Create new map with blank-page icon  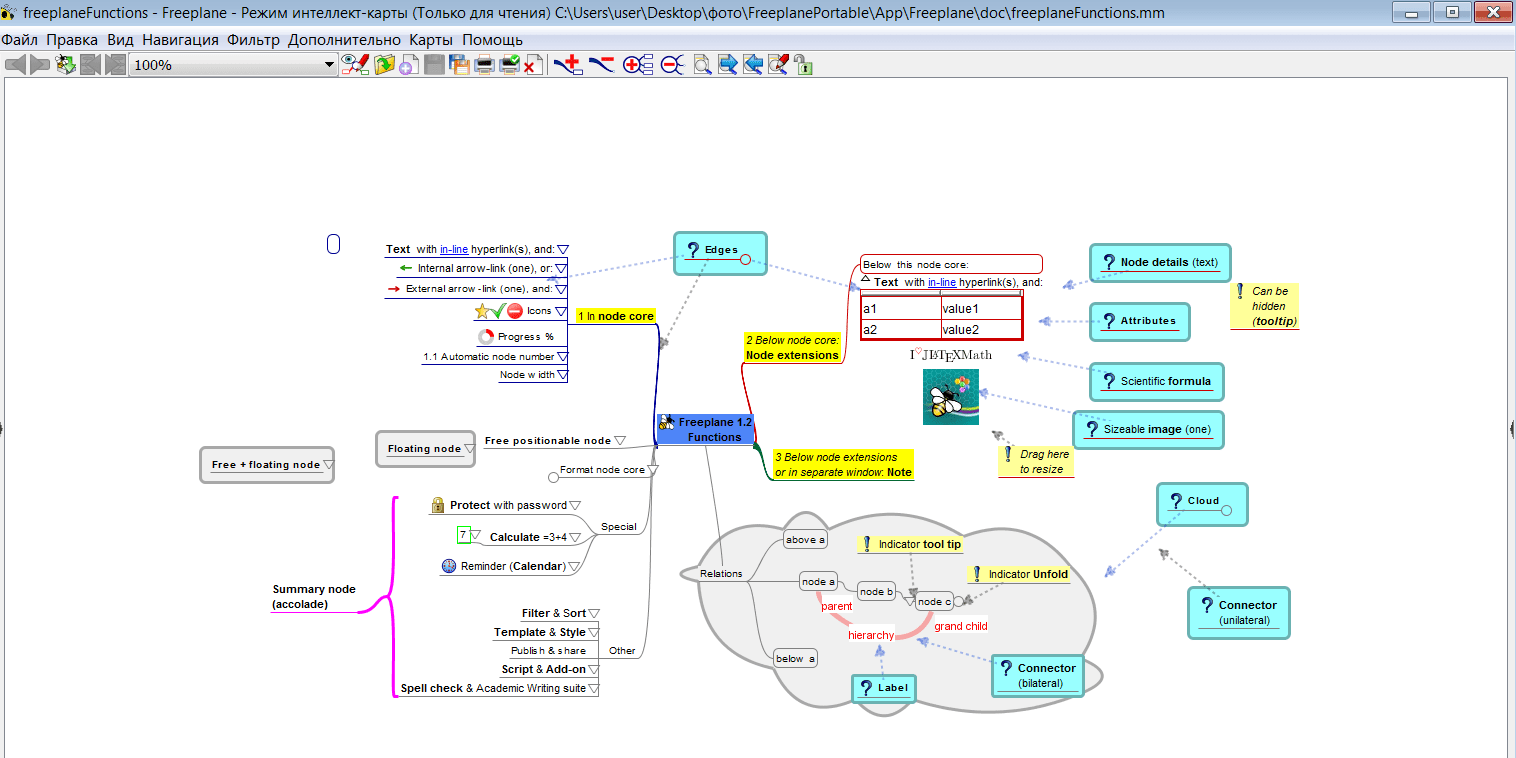pyautogui.click(x=409, y=65)
